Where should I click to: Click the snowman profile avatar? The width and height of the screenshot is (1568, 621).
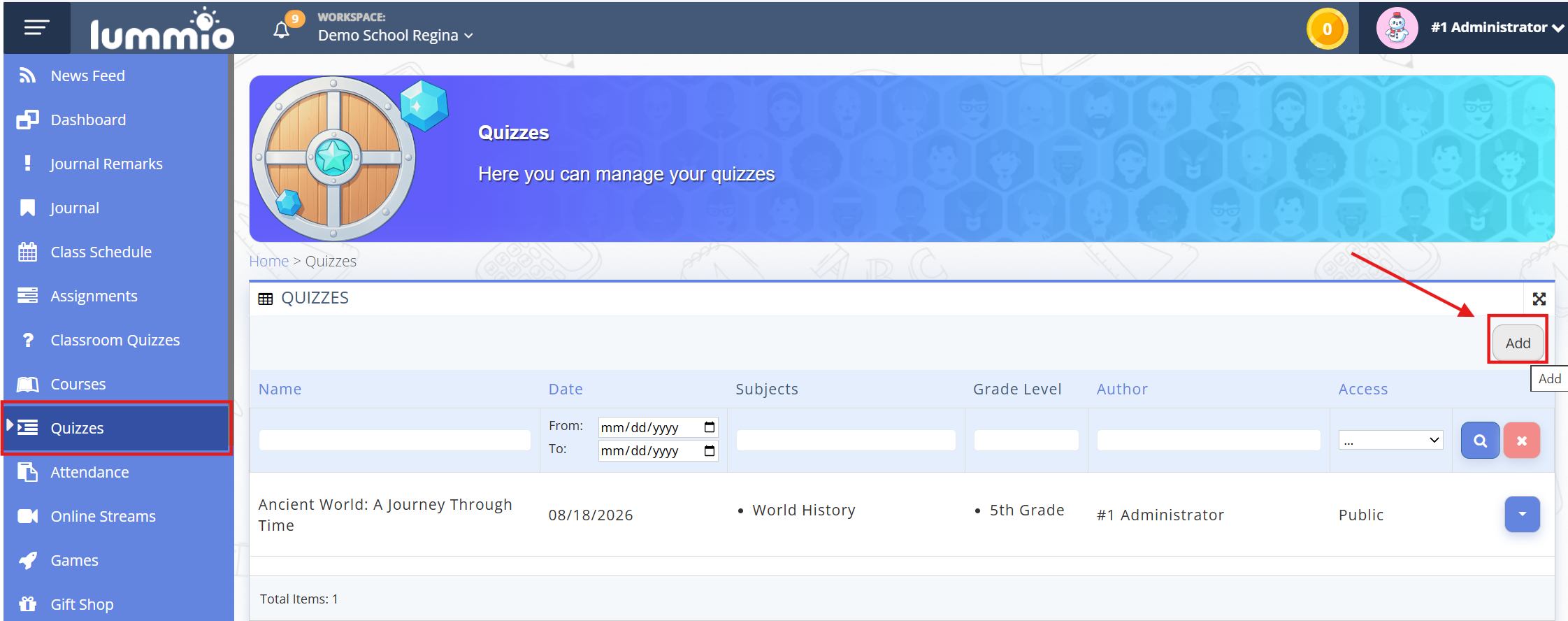[x=1397, y=28]
